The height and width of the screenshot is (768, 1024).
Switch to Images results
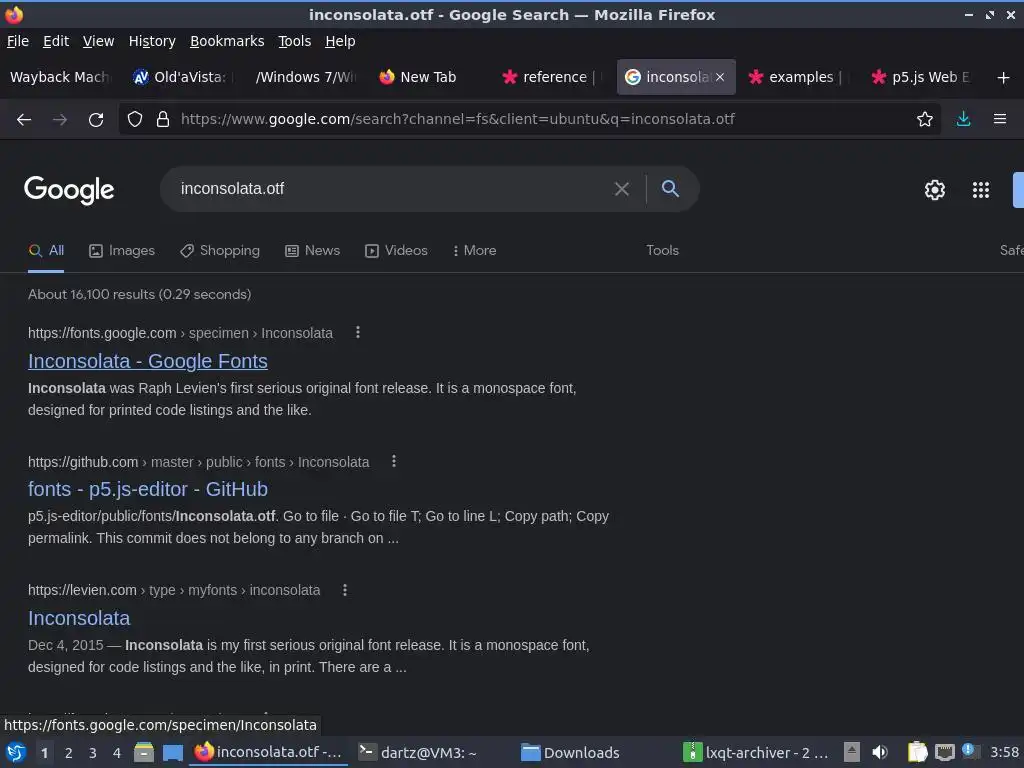122,251
